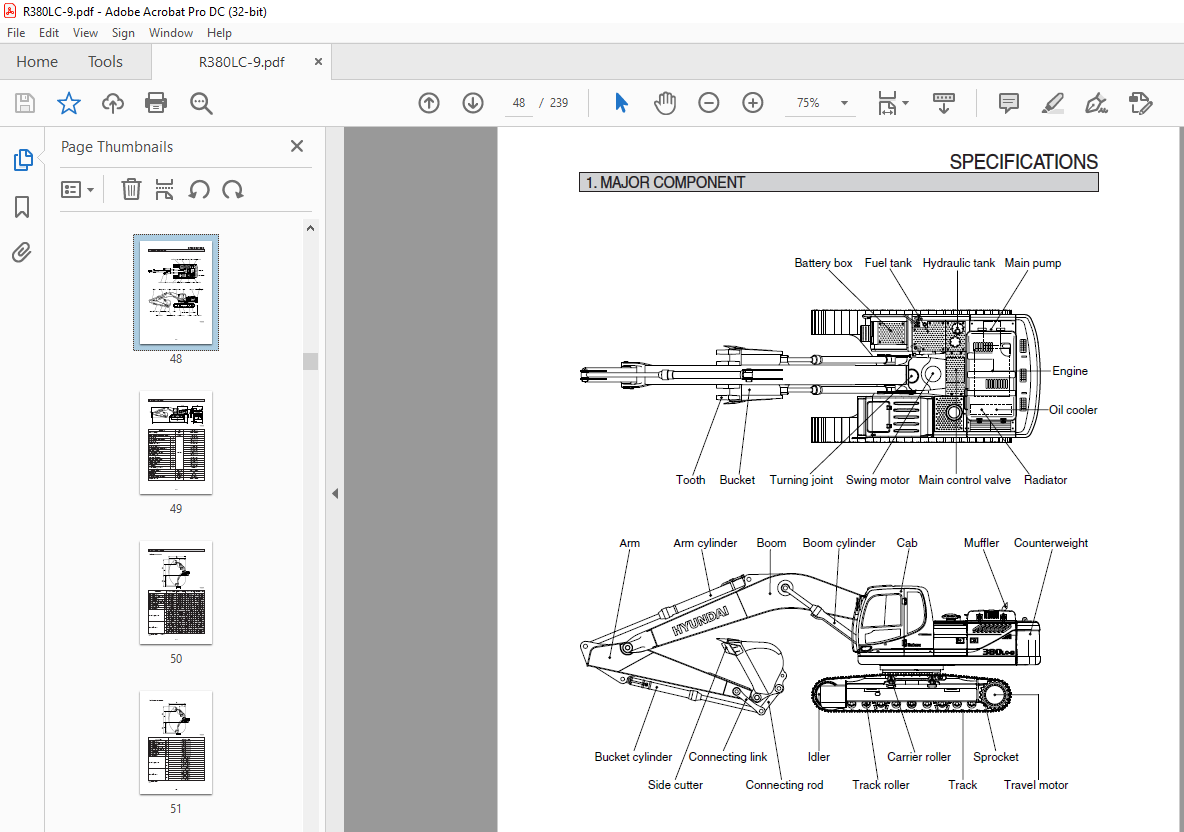Switch to the Tools tab

tap(105, 62)
